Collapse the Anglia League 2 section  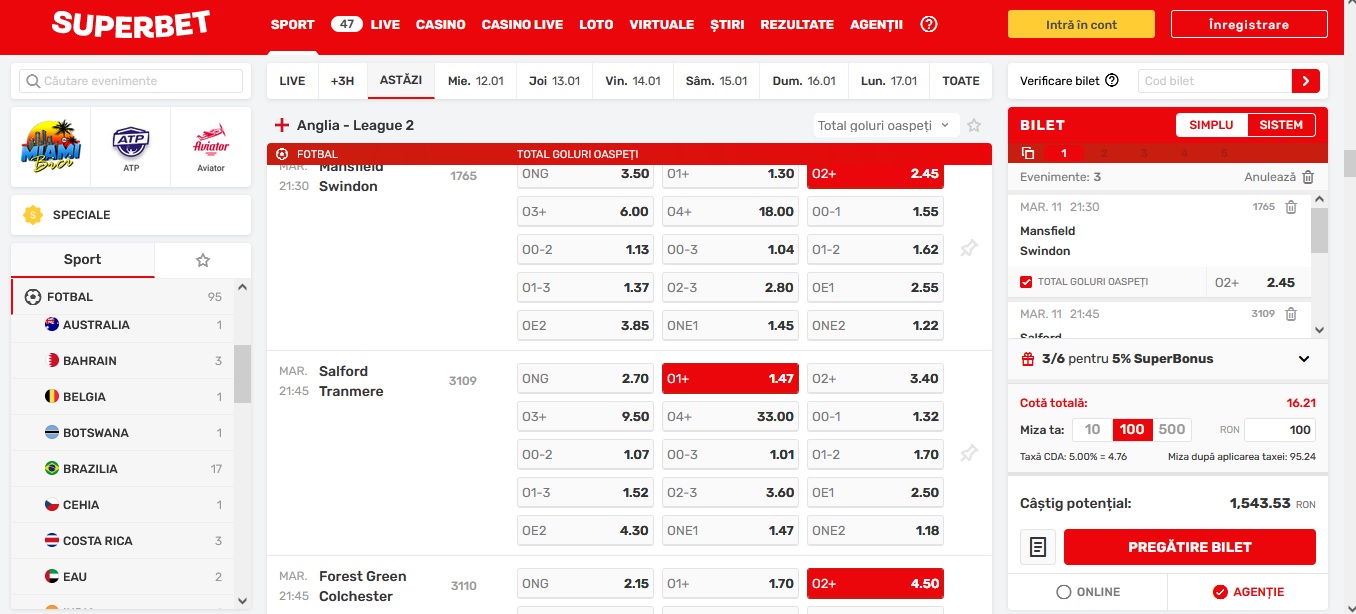282,126
